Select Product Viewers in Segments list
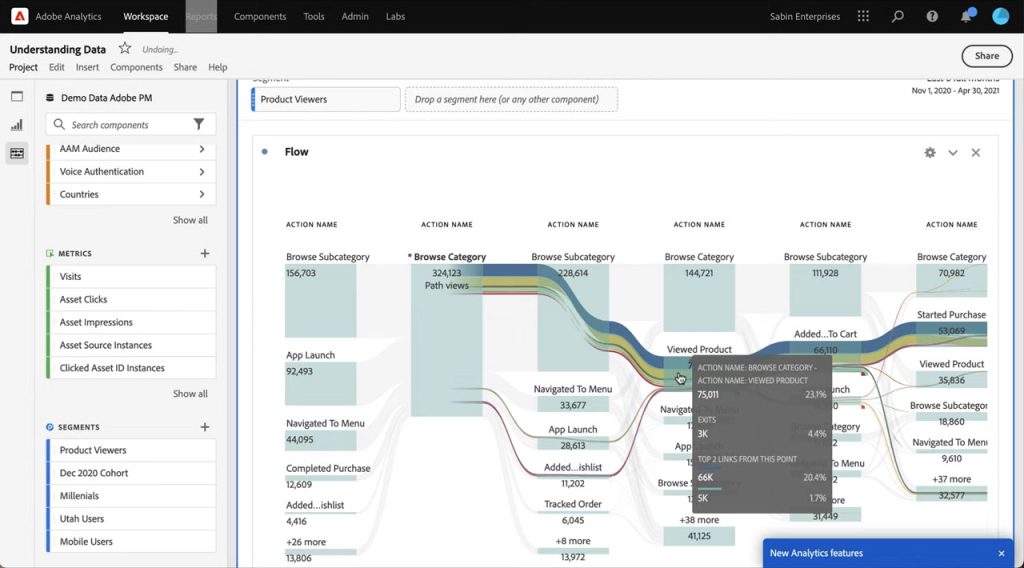Image resolution: width=1024 pixels, height=568 pixels. [131, 450]
